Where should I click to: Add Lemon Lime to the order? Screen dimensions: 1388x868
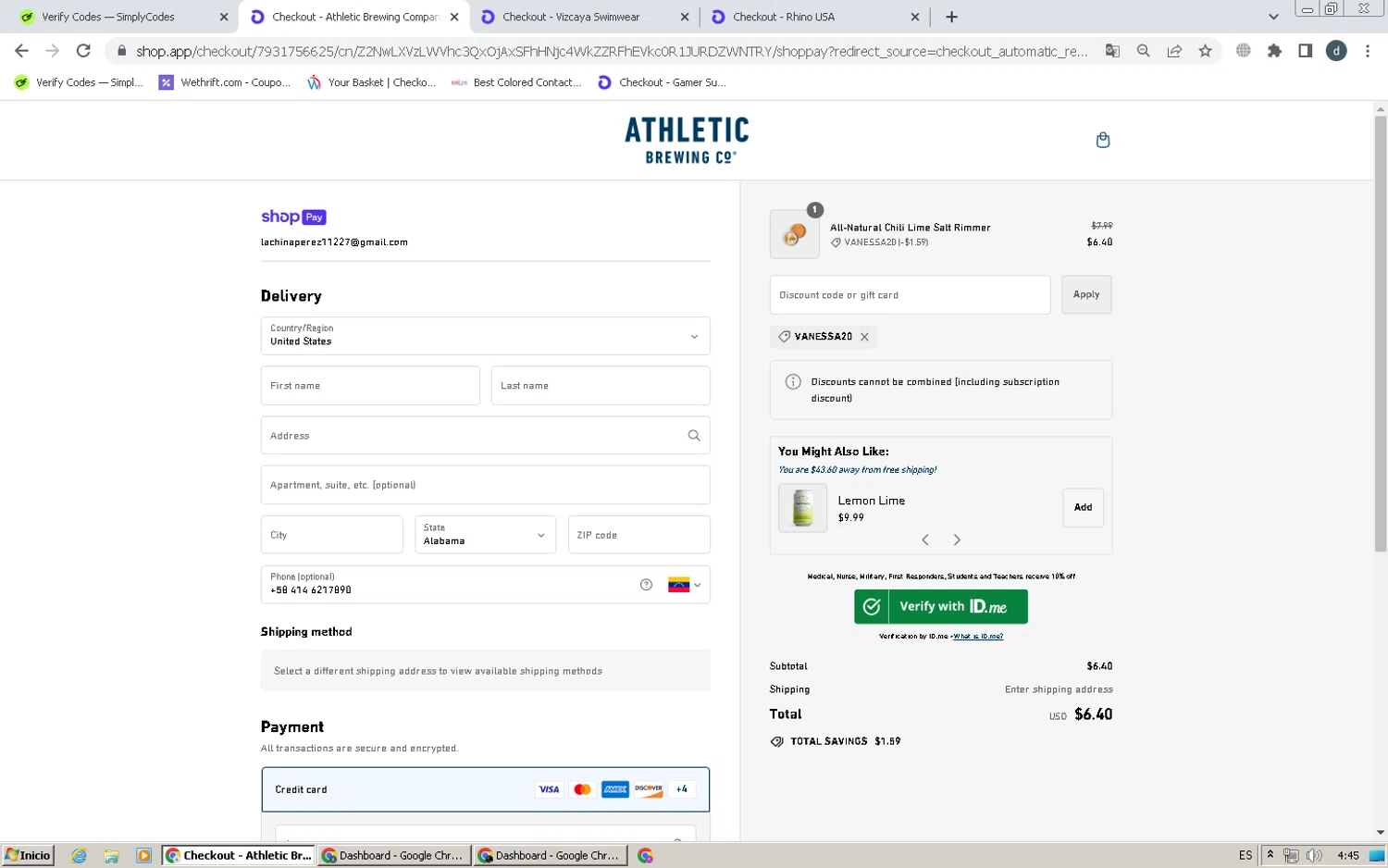point(1083,508)
